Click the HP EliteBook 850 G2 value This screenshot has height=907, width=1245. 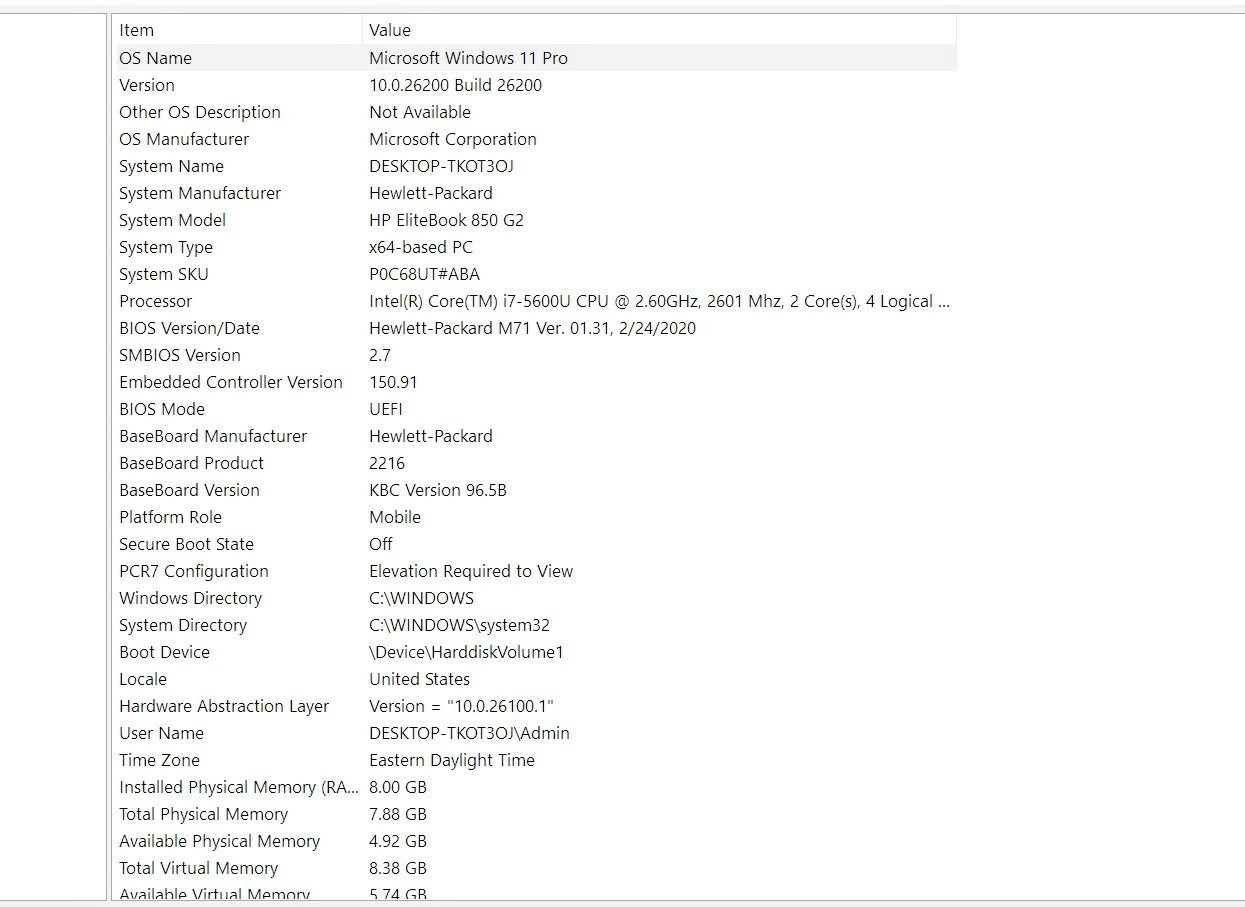click(x=446, y=220)
